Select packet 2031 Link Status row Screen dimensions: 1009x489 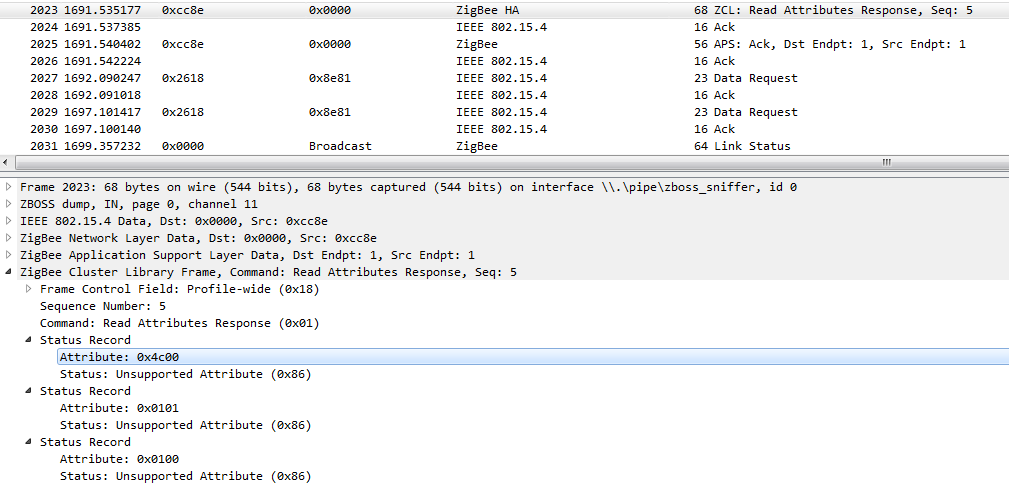(504, 146)
